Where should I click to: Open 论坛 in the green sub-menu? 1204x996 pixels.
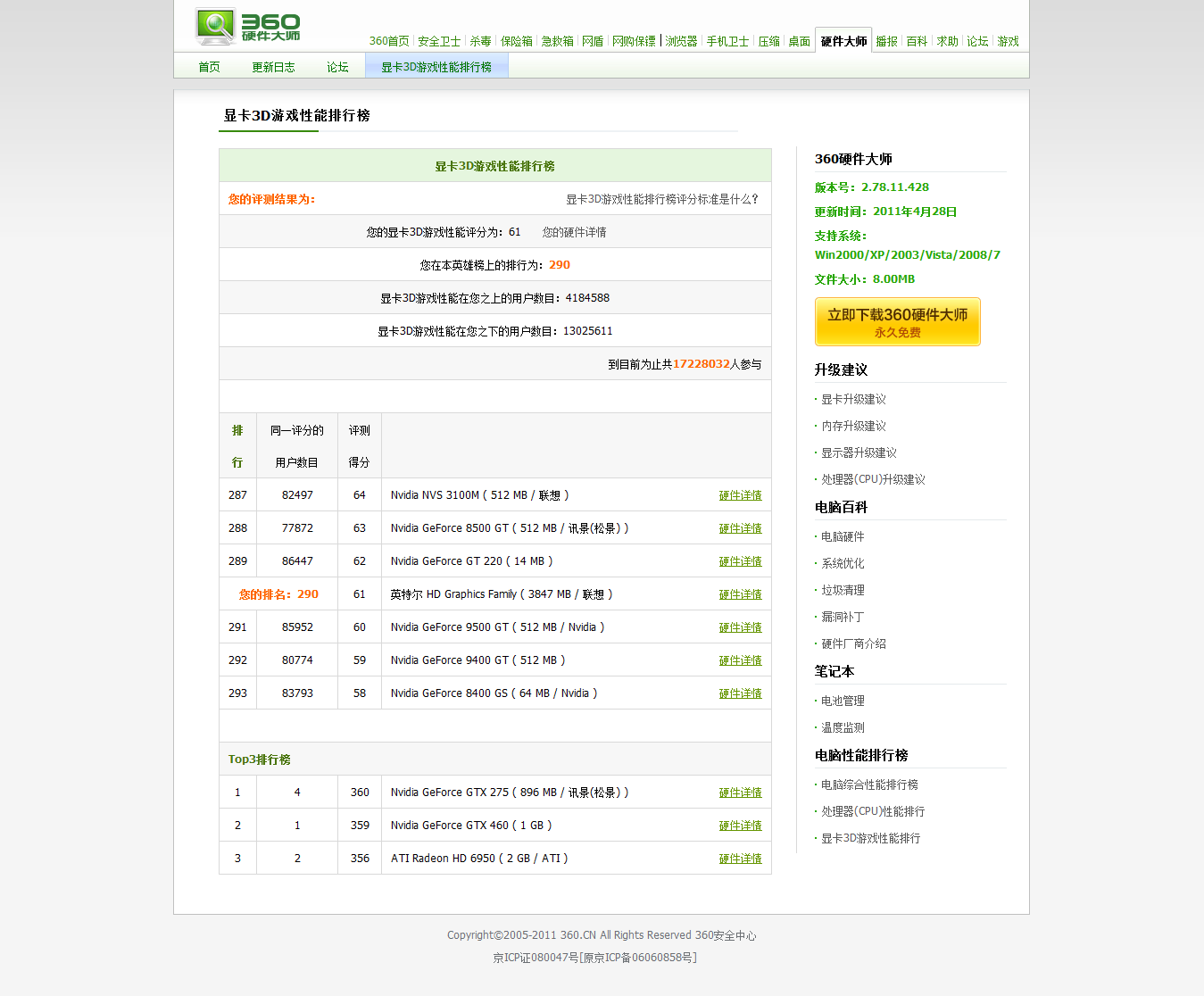click(x=337, y=67)
